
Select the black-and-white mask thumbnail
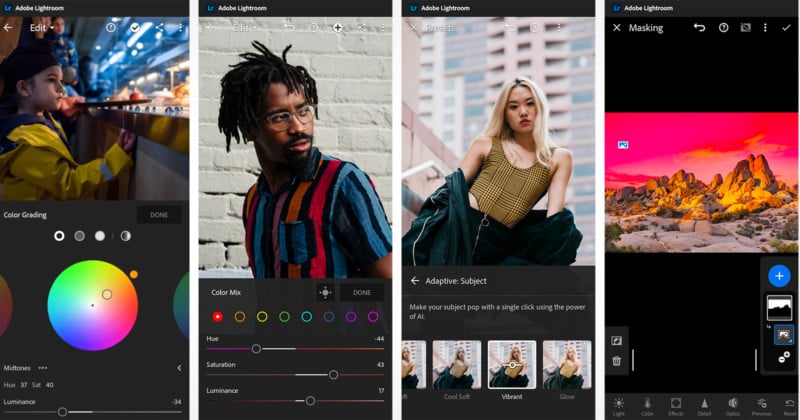[780, 308]
